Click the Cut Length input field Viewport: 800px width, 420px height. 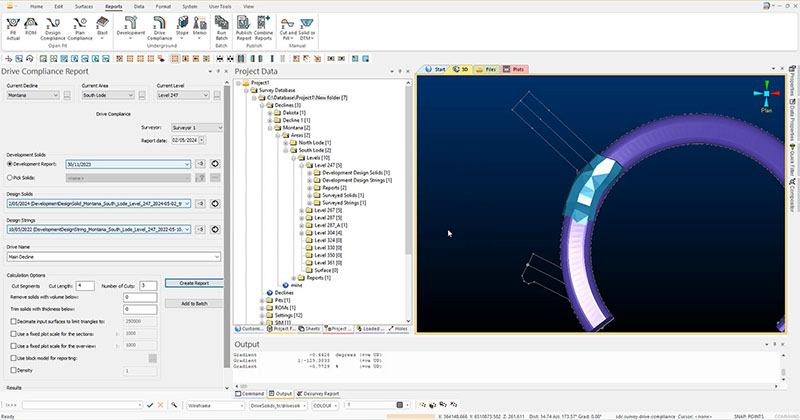(x=85, y=285)
